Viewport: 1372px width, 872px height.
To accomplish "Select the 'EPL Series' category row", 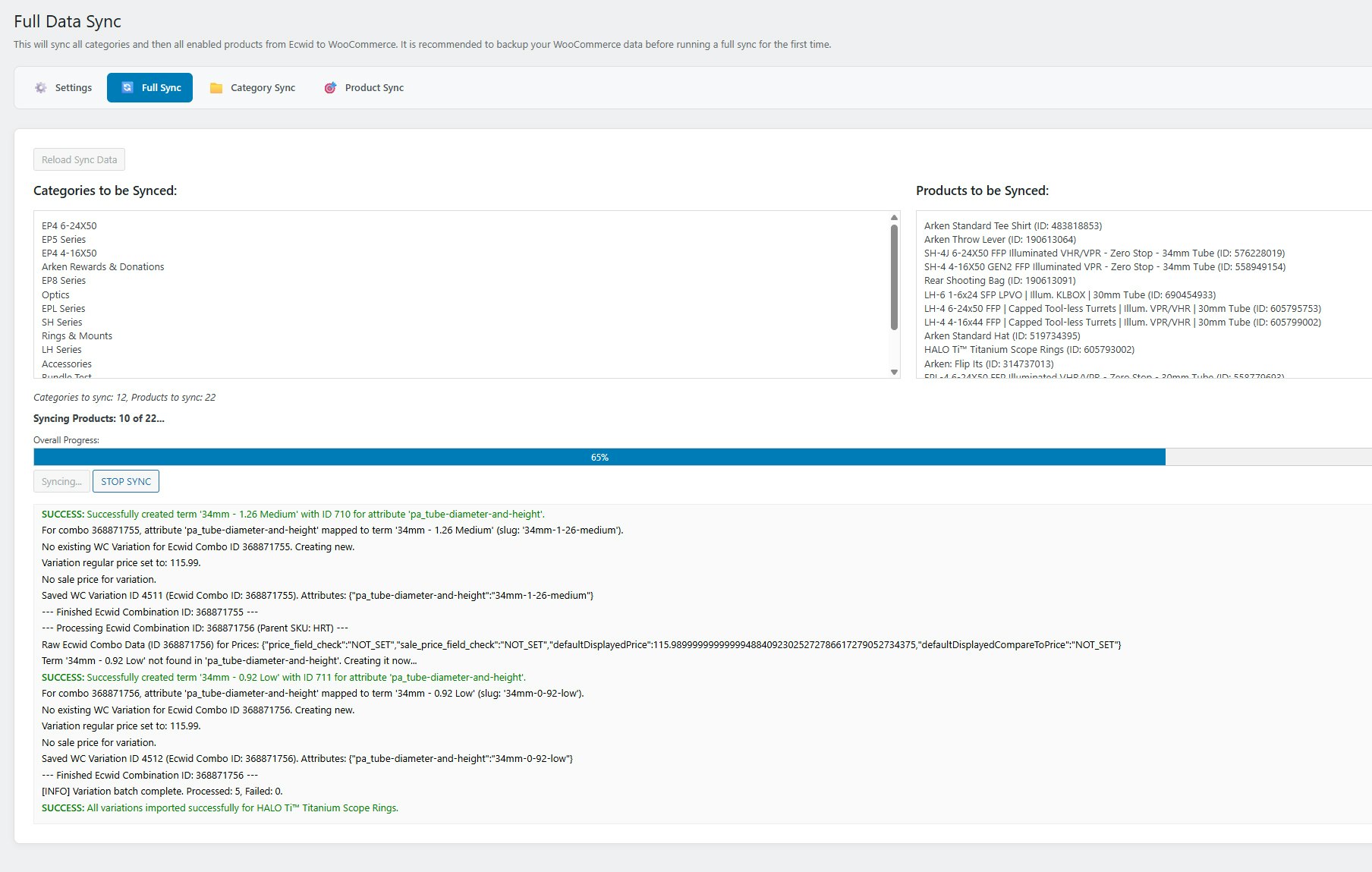I will pyautogui.click(x=63, y=308).
